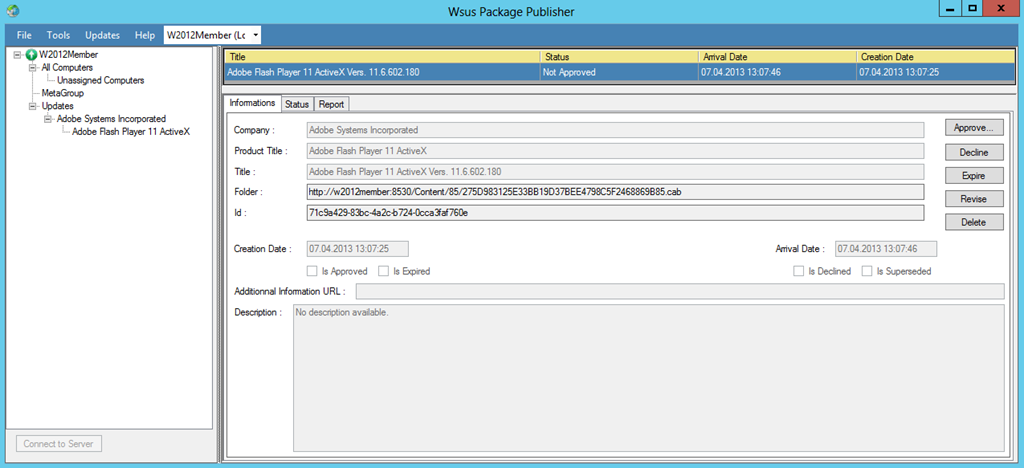Click into the Product Title field
Viewport: 1024px width, 468px height.
(x=615, y=151)
